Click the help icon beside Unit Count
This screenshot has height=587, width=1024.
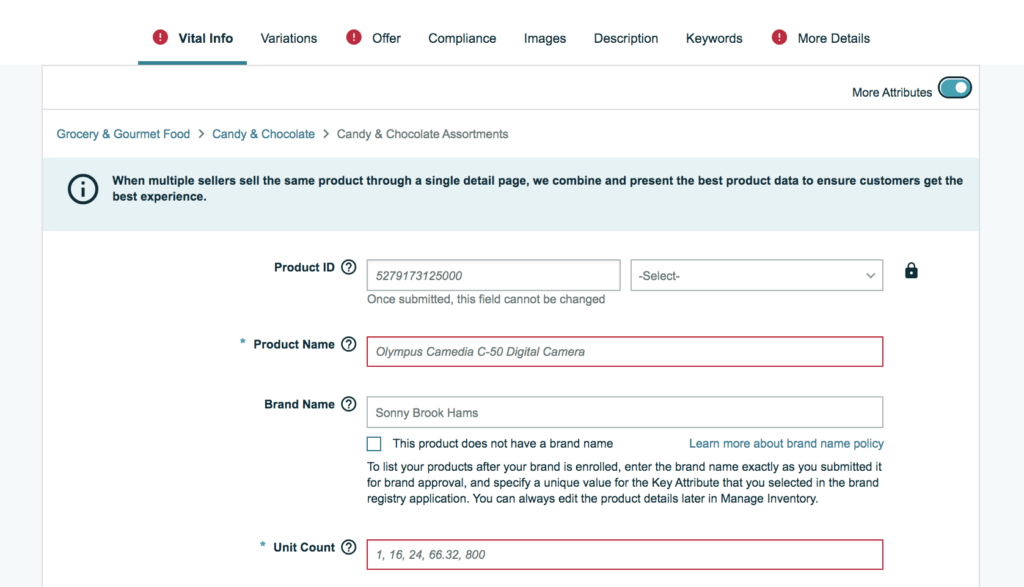click(348, 548)
